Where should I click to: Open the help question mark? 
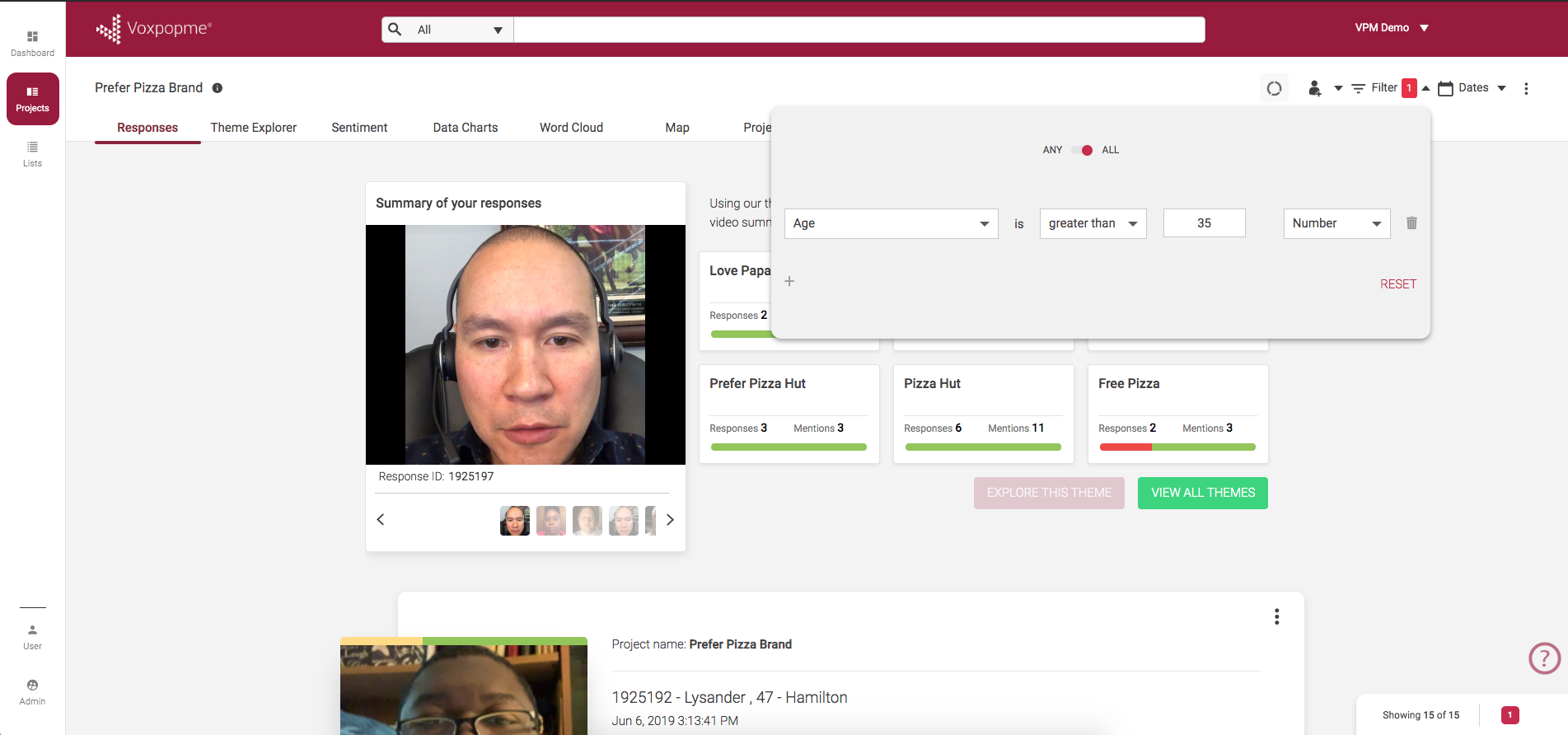[x=1544, y=658]
